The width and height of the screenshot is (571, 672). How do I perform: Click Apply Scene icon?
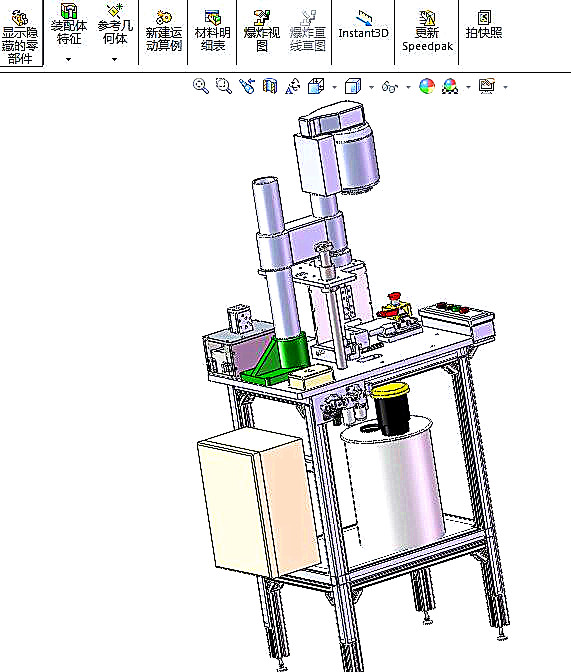pos(450,86)
